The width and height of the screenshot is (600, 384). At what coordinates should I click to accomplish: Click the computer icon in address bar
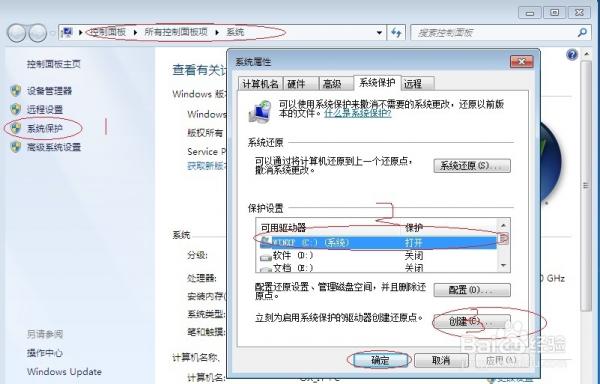pyautogui.click(x=67, y=32)
